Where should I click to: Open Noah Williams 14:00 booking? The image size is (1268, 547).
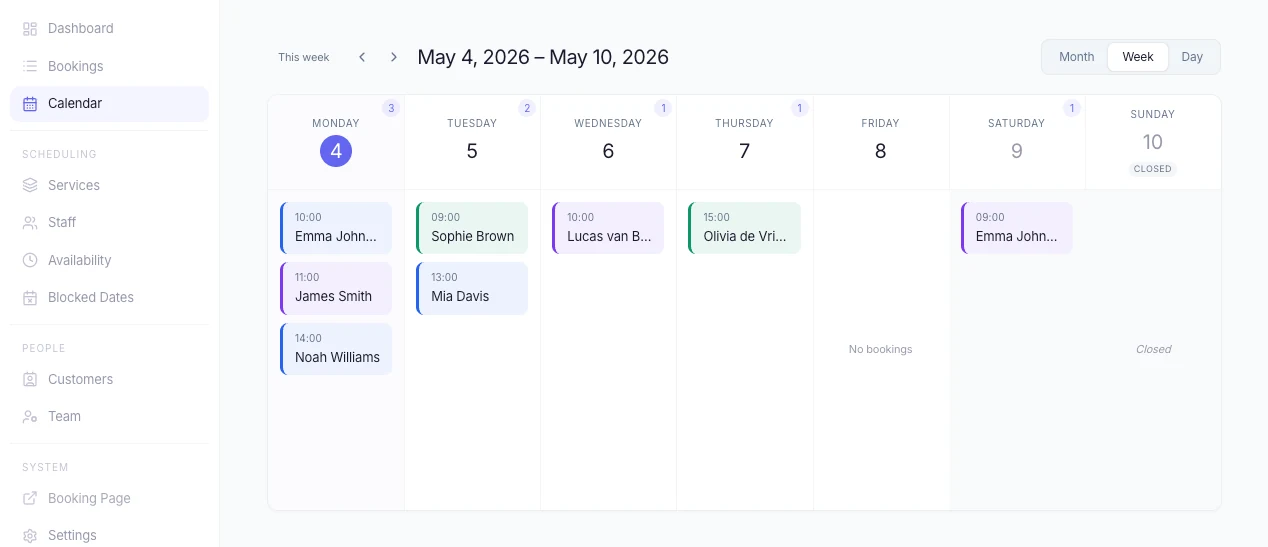[x=336, y=349]
